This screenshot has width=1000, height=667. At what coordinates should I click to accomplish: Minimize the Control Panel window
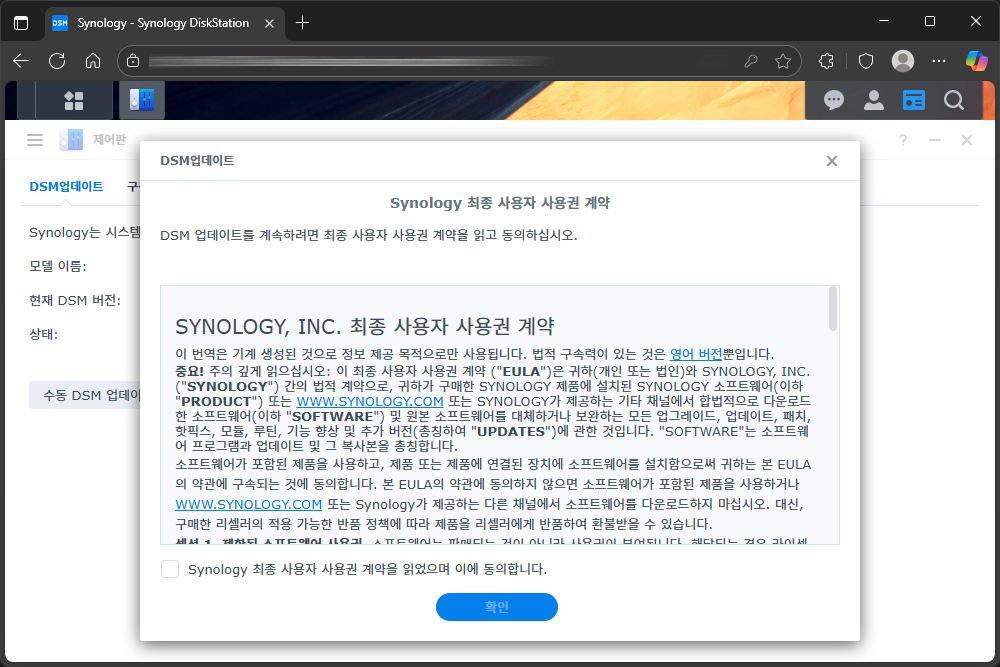click(935, 140)
